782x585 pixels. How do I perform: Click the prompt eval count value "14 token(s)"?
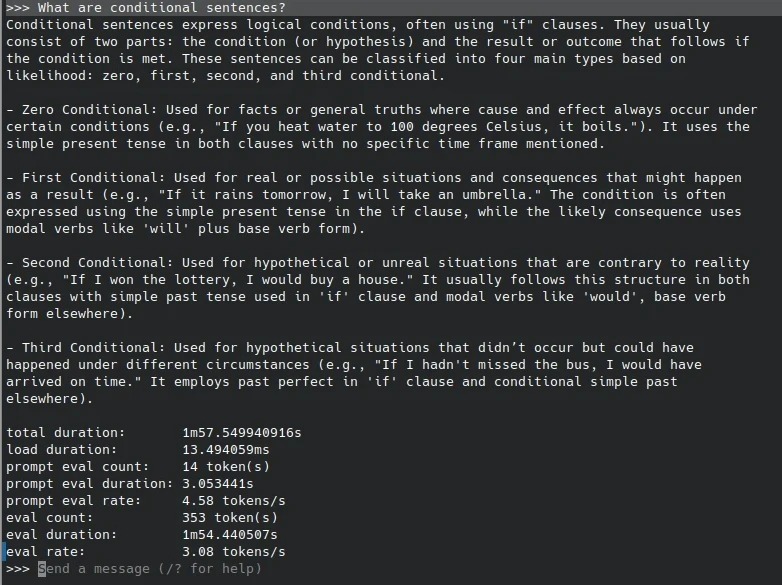(x=225, y=467)
